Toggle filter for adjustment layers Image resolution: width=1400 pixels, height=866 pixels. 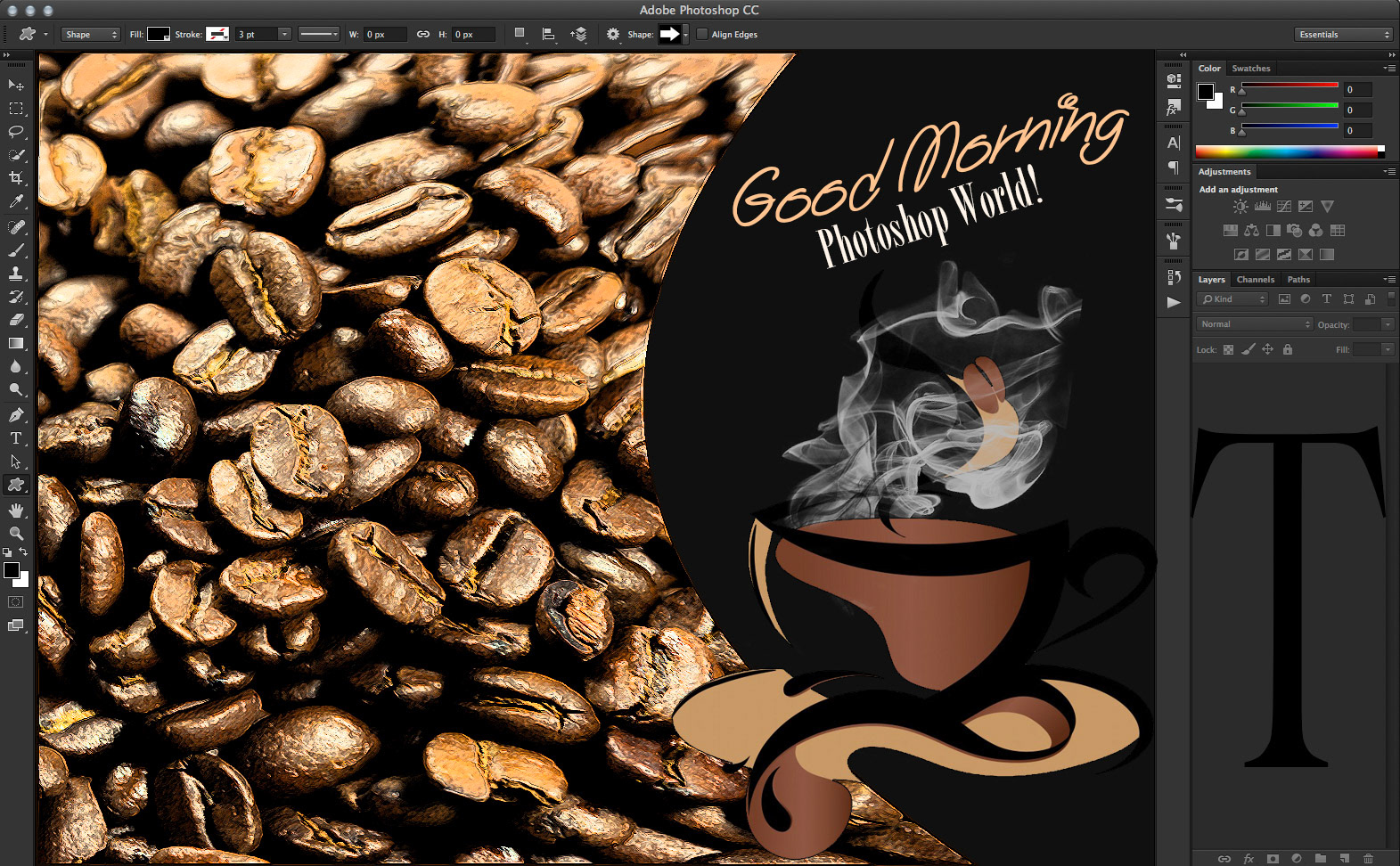1306,299
